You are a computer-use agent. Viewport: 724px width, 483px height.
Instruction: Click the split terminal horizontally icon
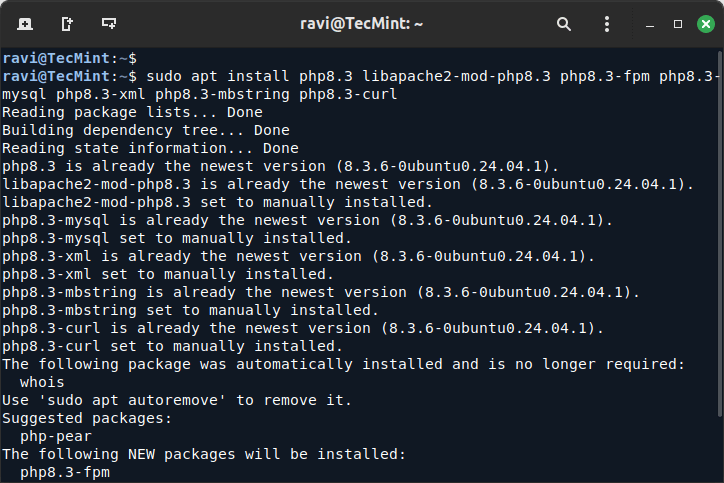(108, 23)
